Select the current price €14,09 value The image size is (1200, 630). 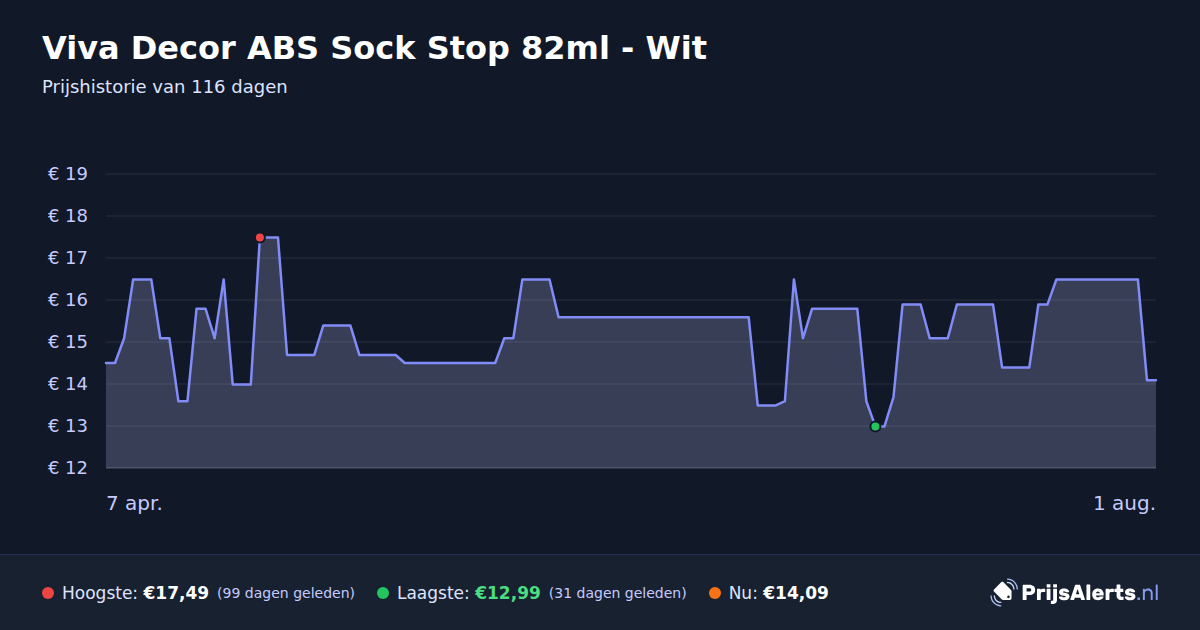[x=795, y=593]
